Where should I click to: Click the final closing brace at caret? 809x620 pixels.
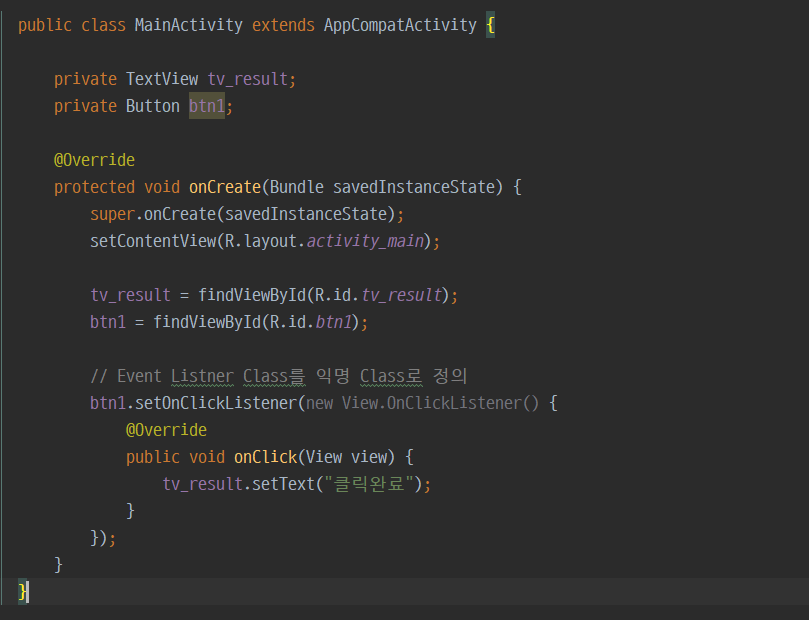23,592
